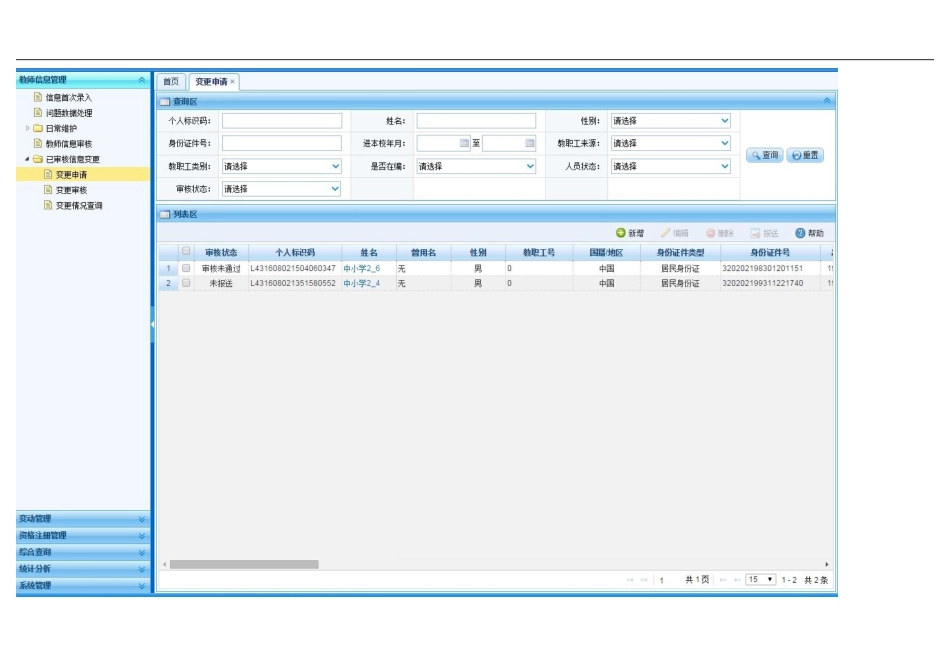Click the 审核未通过 status cell
This screenshot has width=950, height=672.
[221, 268]
